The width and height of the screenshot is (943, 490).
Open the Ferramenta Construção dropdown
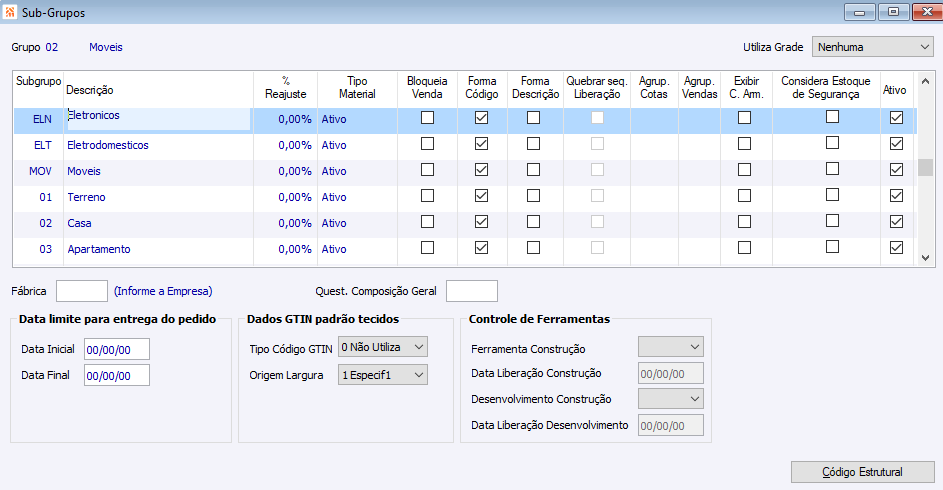click(x=671, y=347)
